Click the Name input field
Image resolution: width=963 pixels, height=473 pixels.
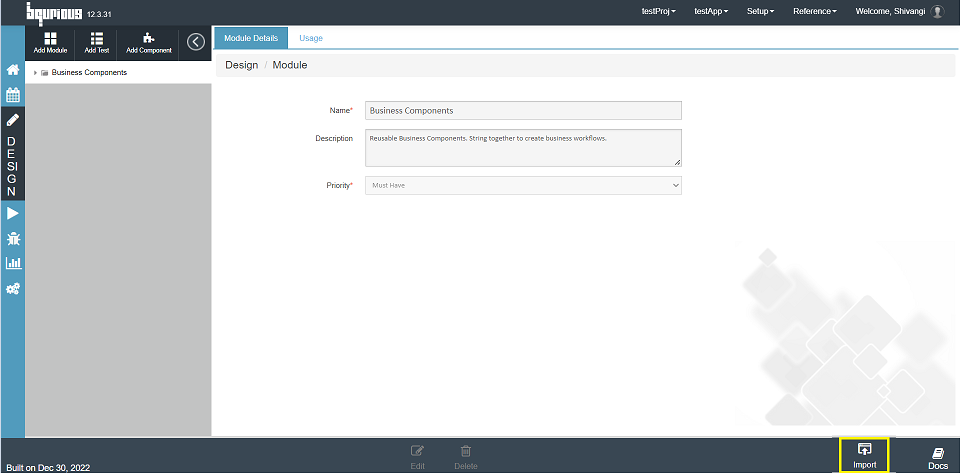pos(523,111)
